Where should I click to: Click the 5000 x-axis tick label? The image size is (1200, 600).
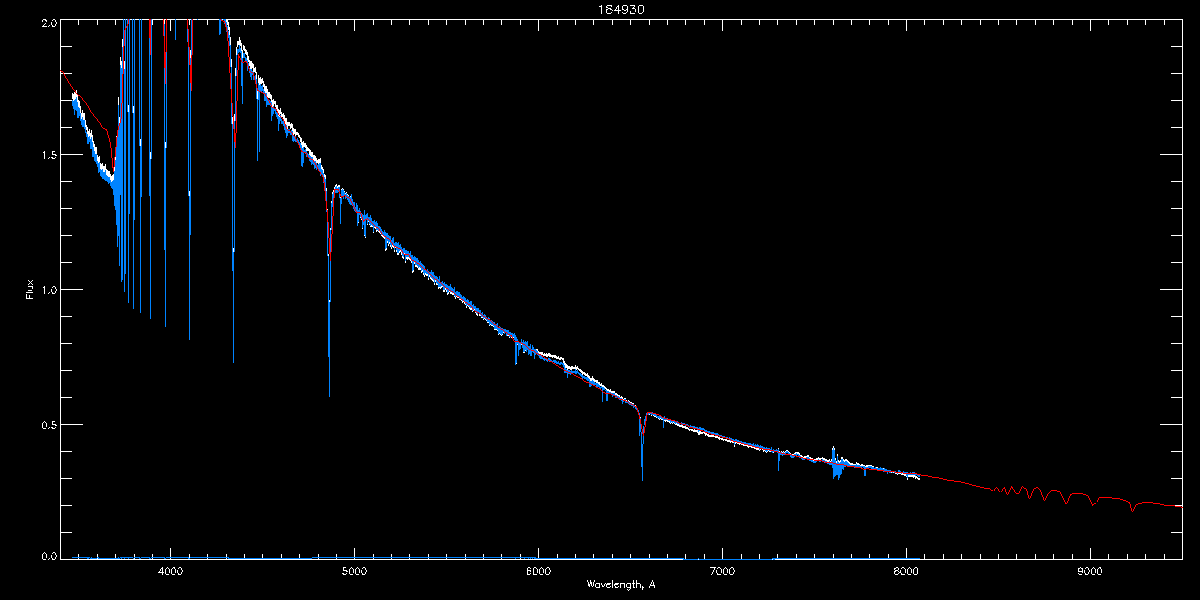[354, 572]
